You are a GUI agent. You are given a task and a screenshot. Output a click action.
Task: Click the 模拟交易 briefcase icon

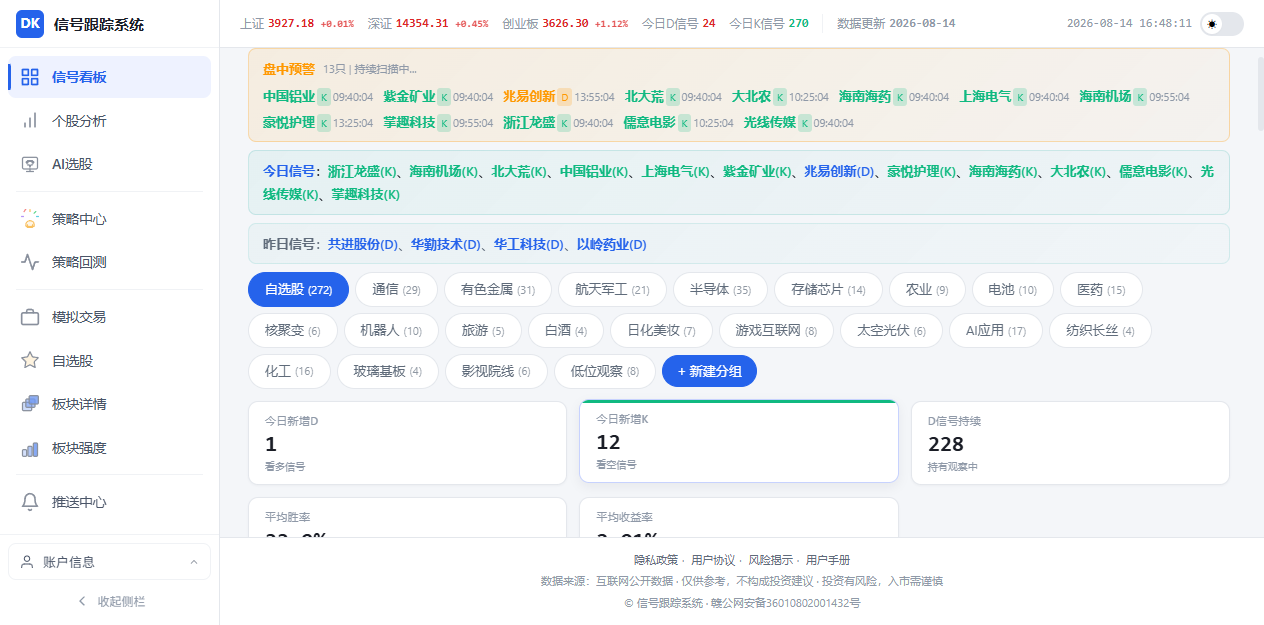pyautogui.click(x=30, y=317)
